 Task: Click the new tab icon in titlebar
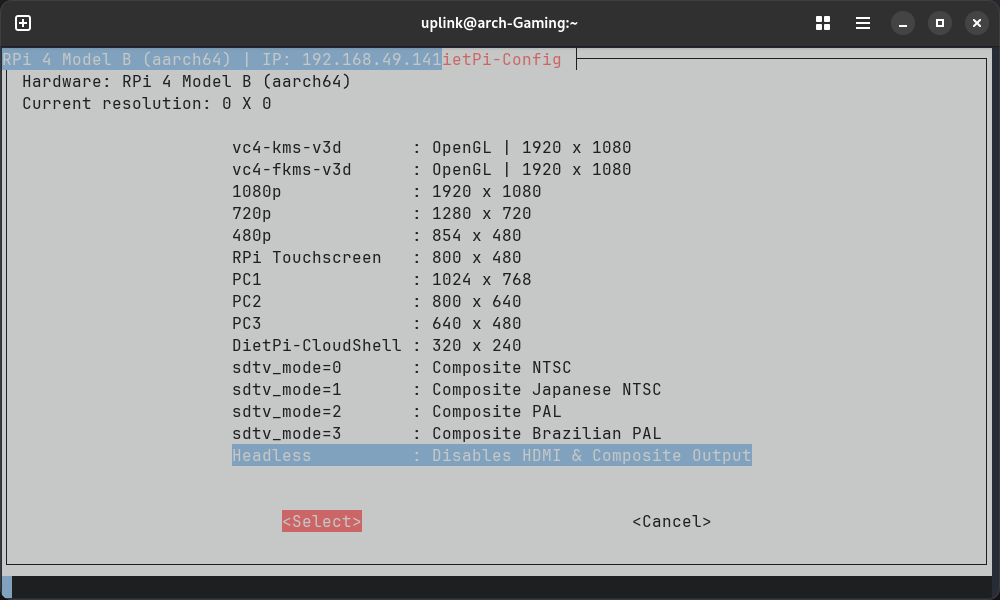23,23
